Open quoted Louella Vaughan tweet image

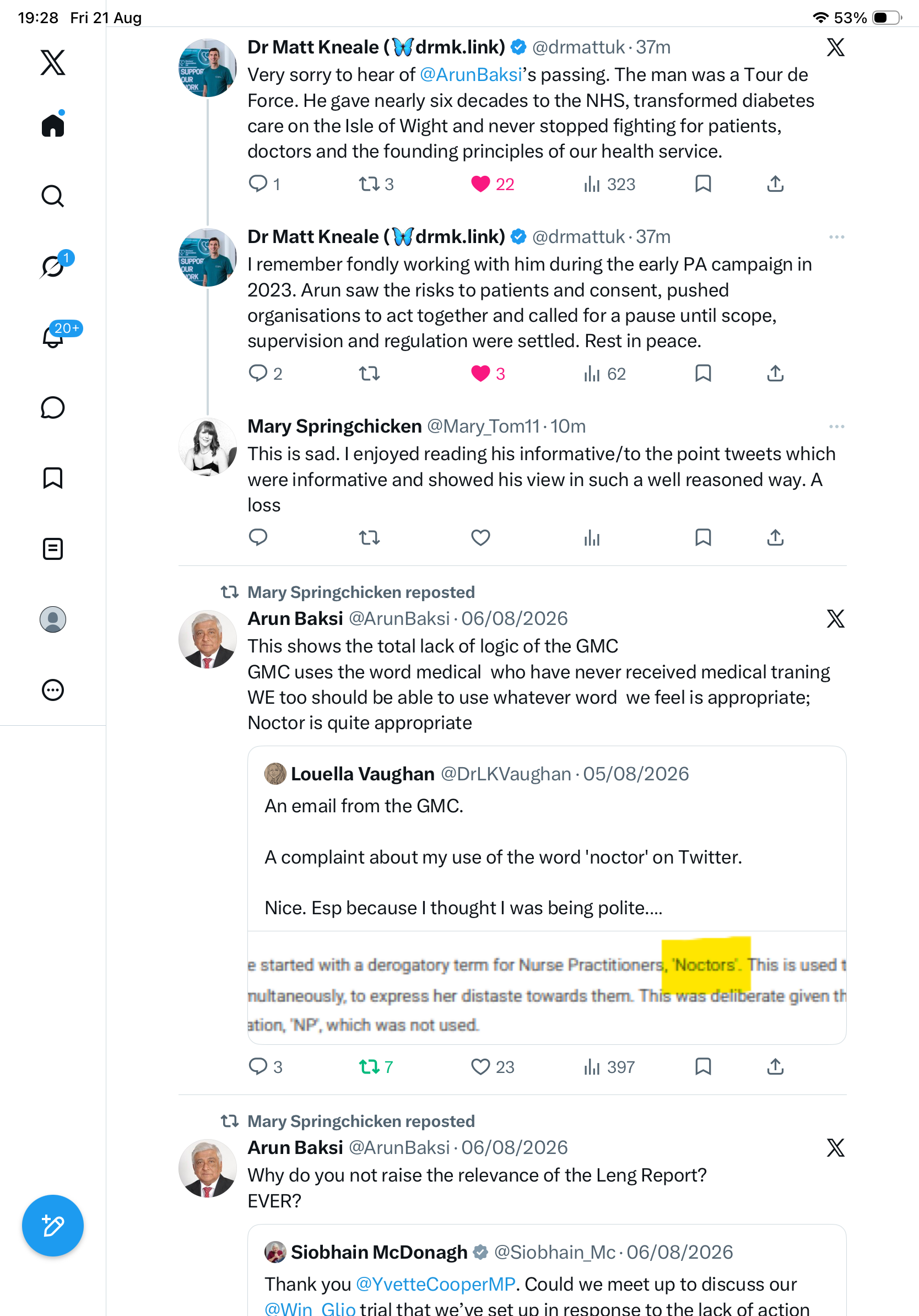coord(547,988)
